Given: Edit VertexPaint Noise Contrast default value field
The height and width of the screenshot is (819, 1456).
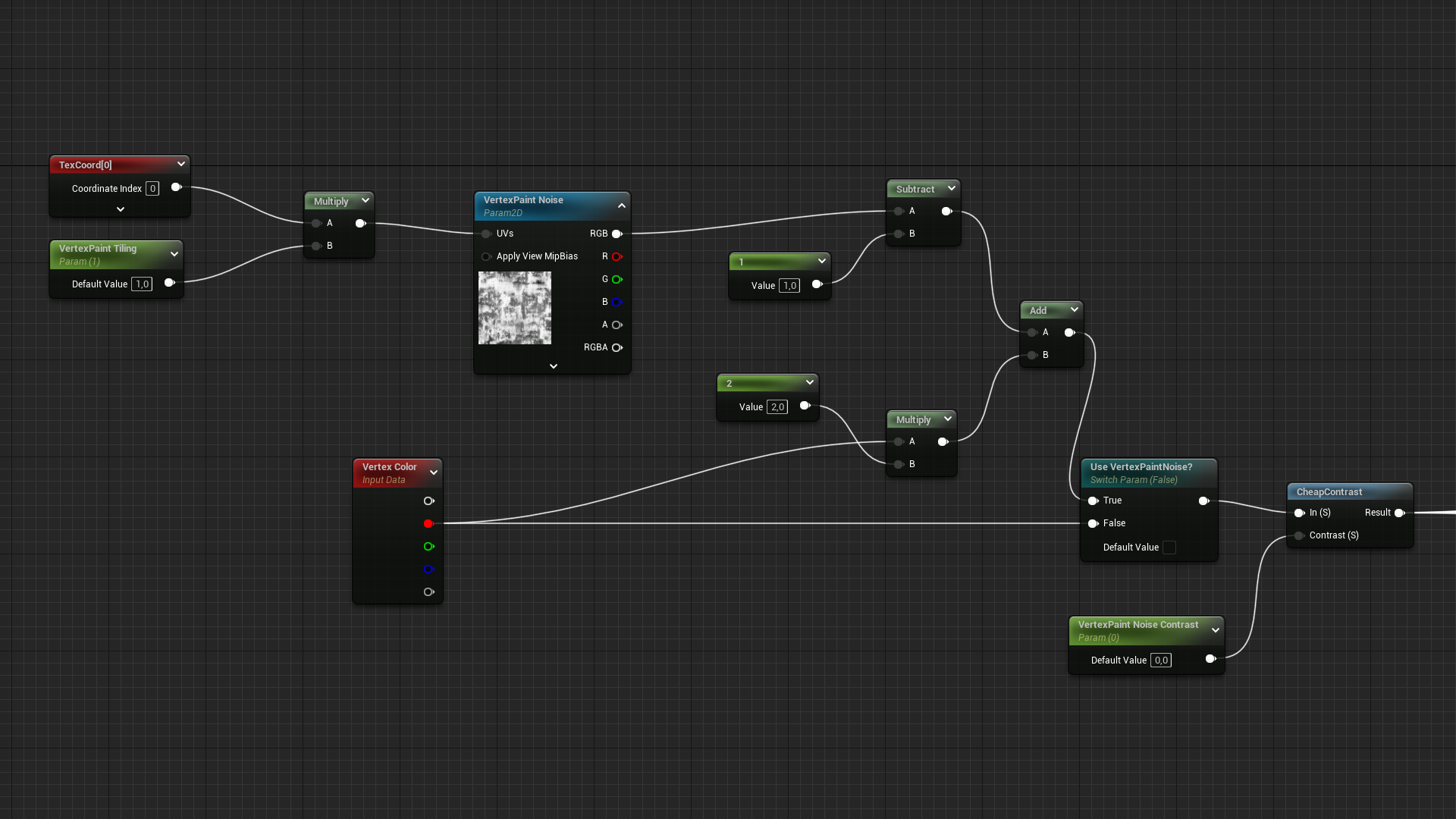Looking at the screenshot, I should point(1160,661).
